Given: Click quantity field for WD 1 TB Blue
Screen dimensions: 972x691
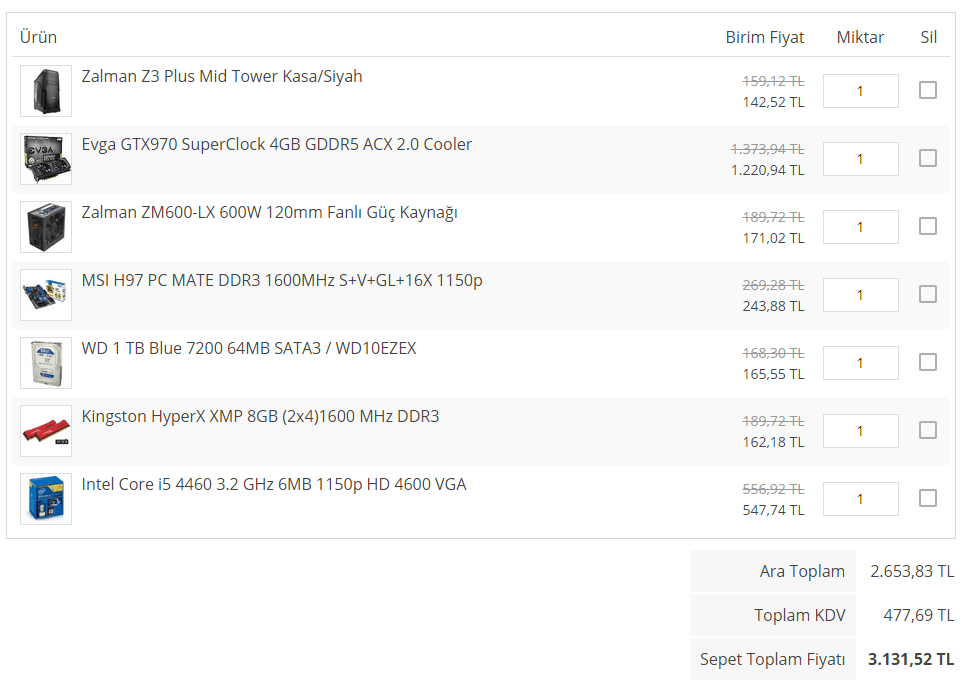Looking at the screenshot, I should 860,363.
